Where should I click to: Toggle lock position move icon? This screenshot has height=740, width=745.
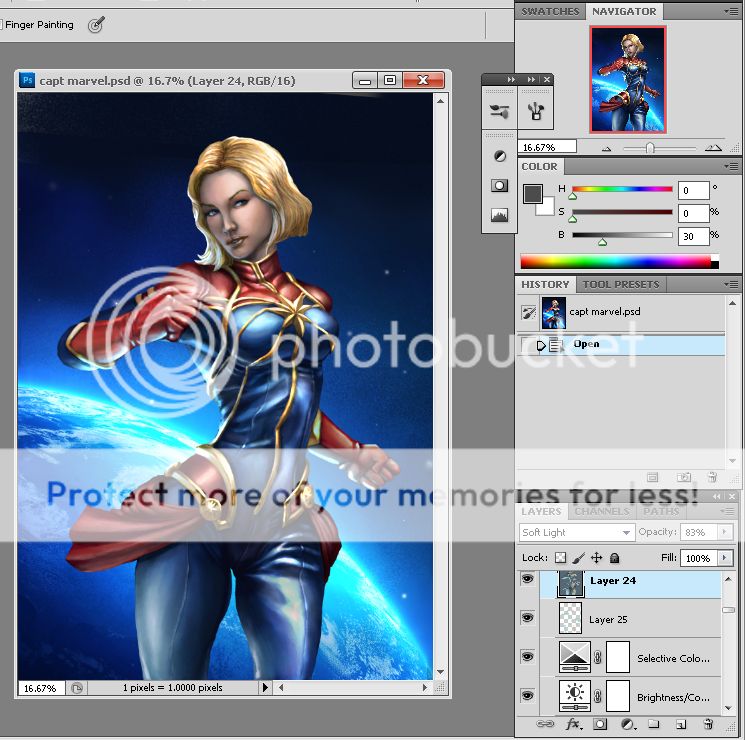[x=596, y=557]
